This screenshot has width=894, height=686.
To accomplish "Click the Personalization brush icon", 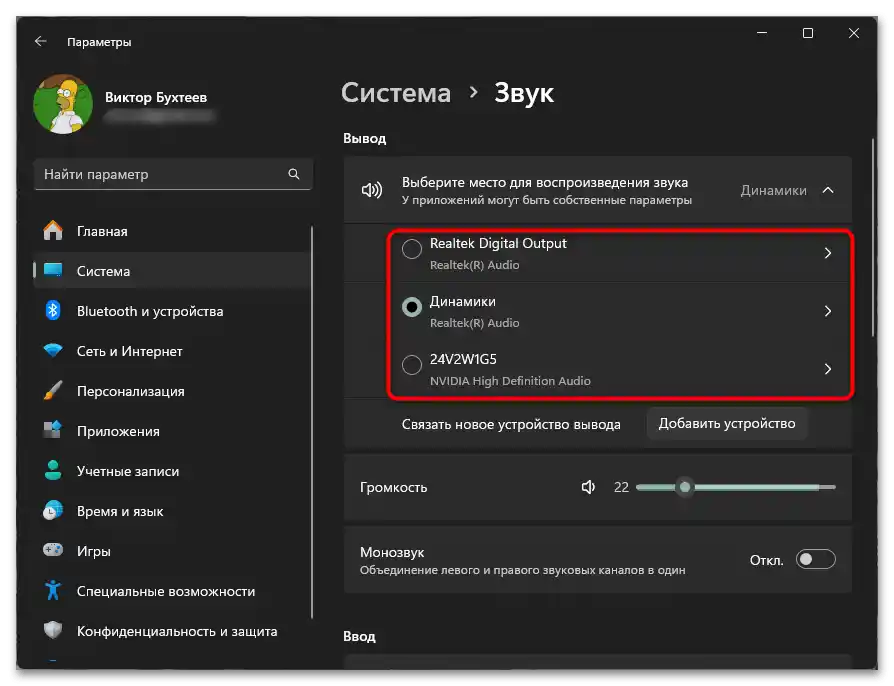I will [x=52, y=391].
